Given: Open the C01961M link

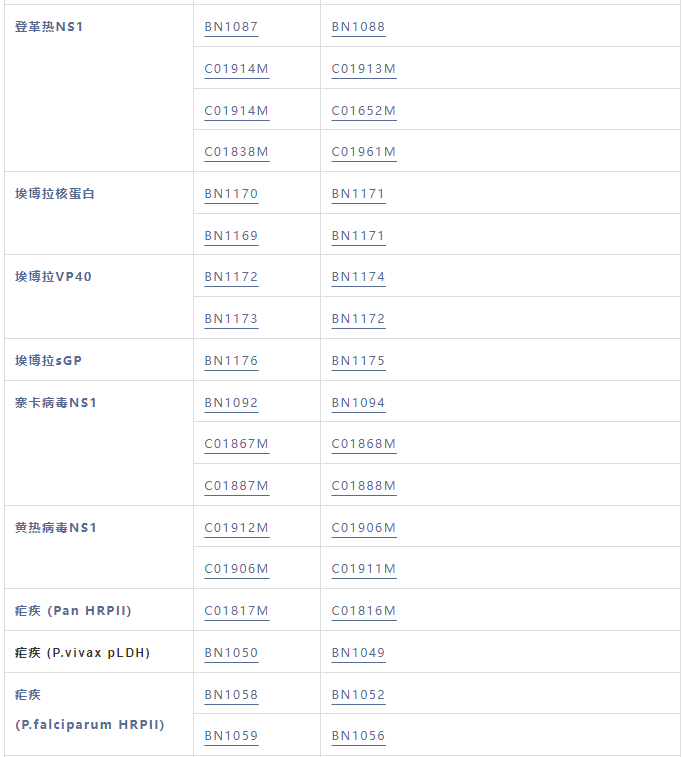Looking at the screenshot, I should click(364, 152).
